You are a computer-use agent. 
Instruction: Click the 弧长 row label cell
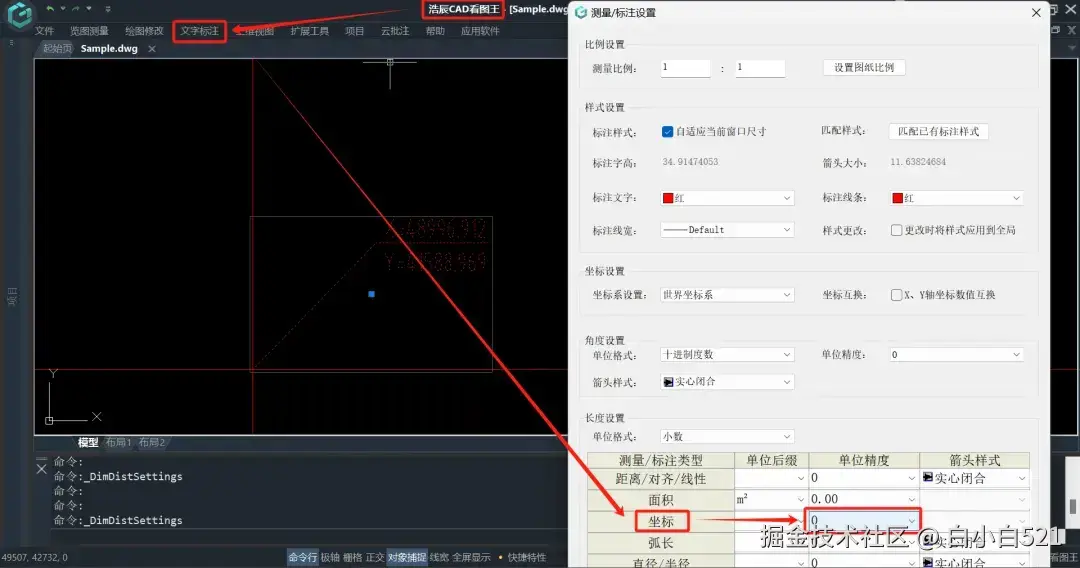tap(661, 543)
